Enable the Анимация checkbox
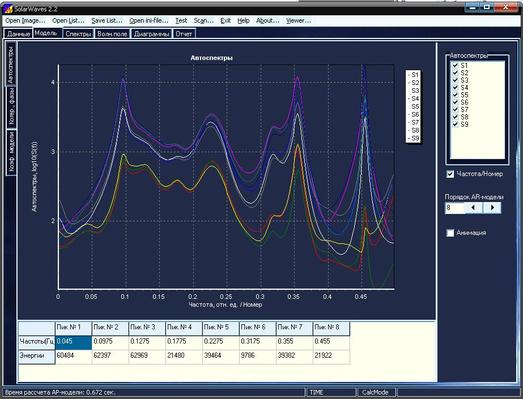This screenshot has width=523, height=399. pos(450,233)
